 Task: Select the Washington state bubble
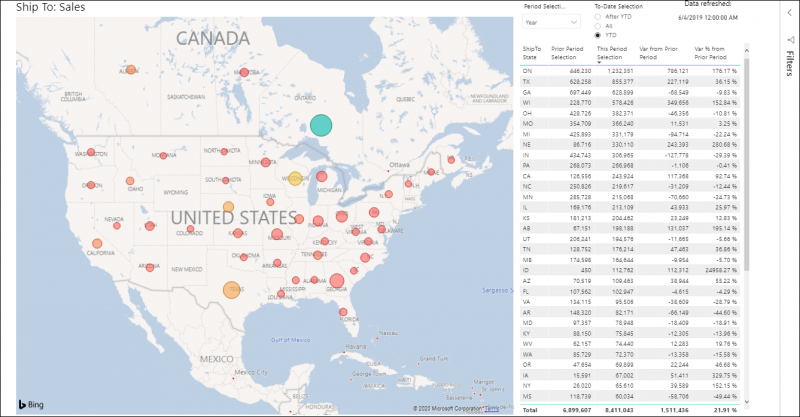tap(91, 152)
